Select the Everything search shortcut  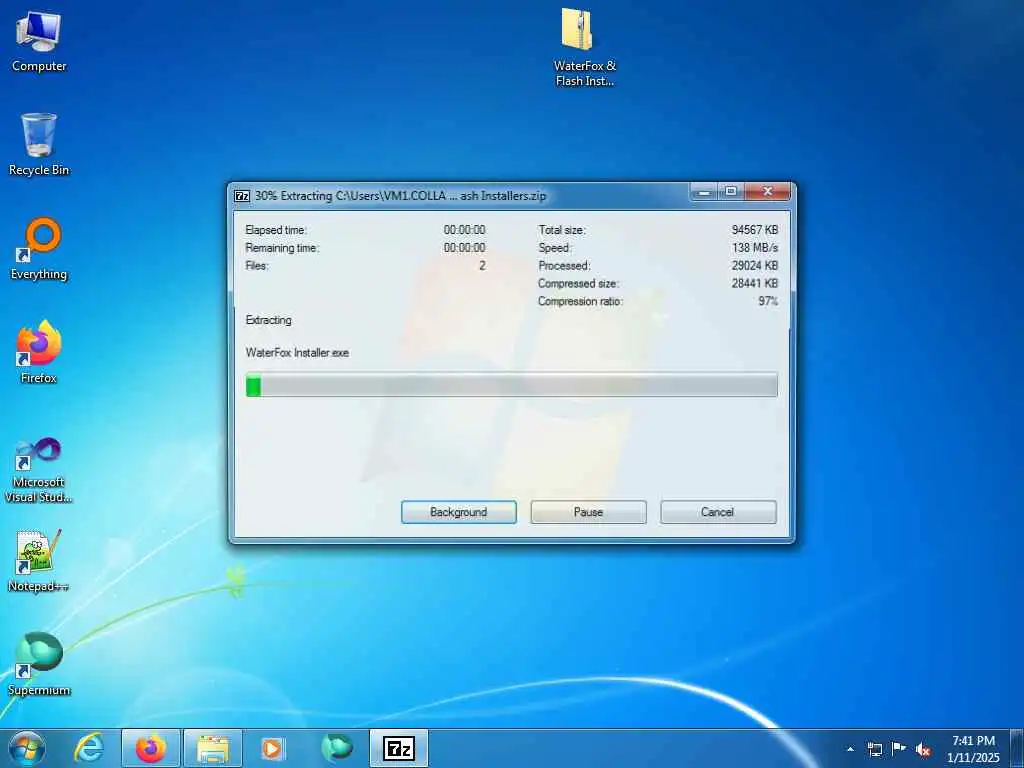point(39,249)
